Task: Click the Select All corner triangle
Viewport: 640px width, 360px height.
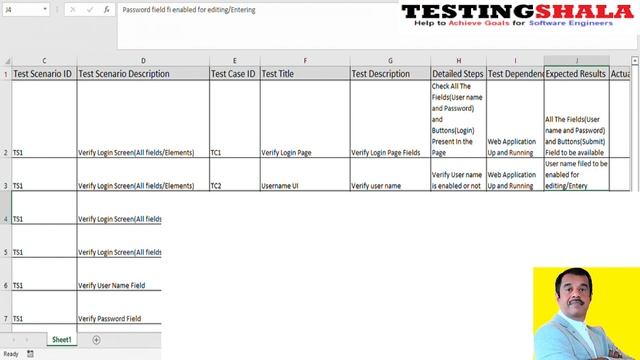Action: [x=7, y=61]
